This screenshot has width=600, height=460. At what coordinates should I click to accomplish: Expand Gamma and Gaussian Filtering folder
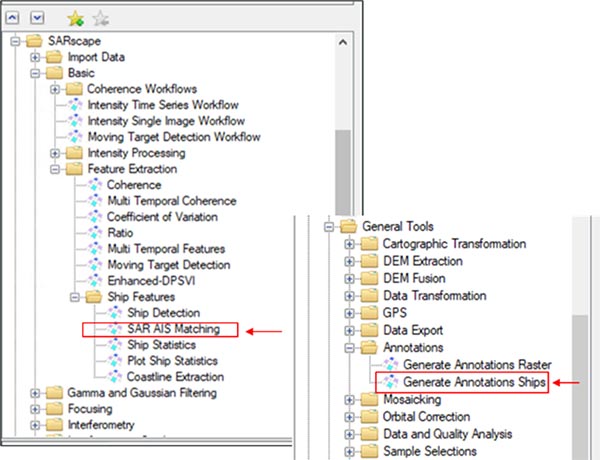coord(35,393)
